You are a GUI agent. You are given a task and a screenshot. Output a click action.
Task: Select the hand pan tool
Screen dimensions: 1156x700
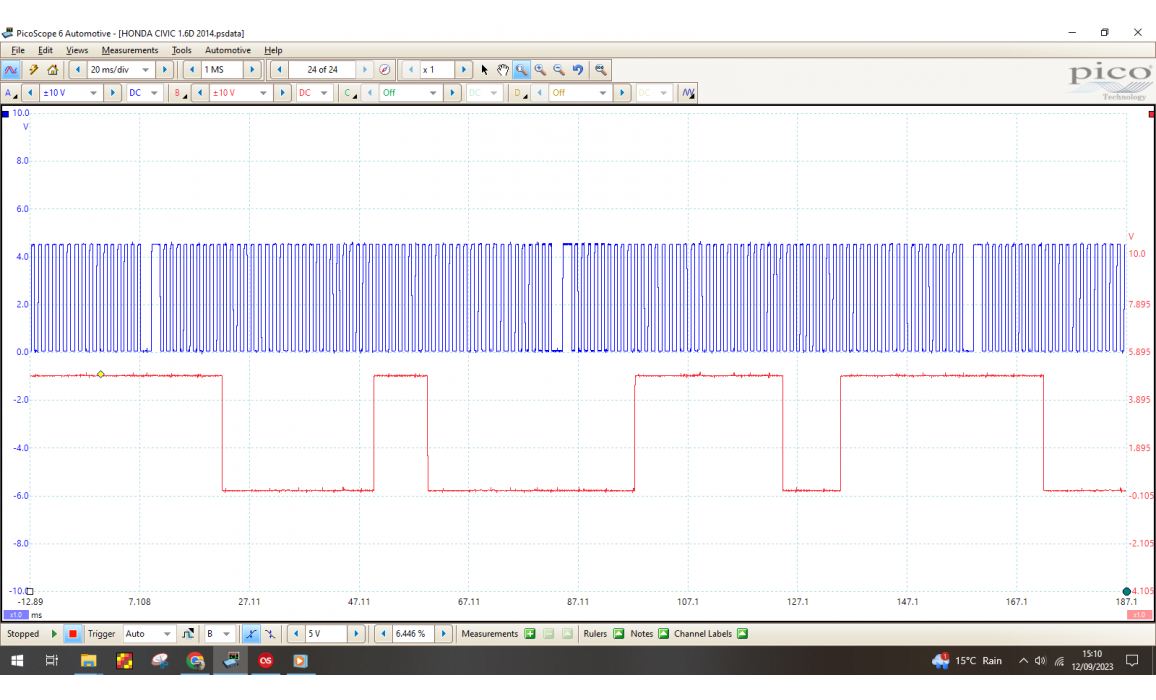(x=503, y=70)
